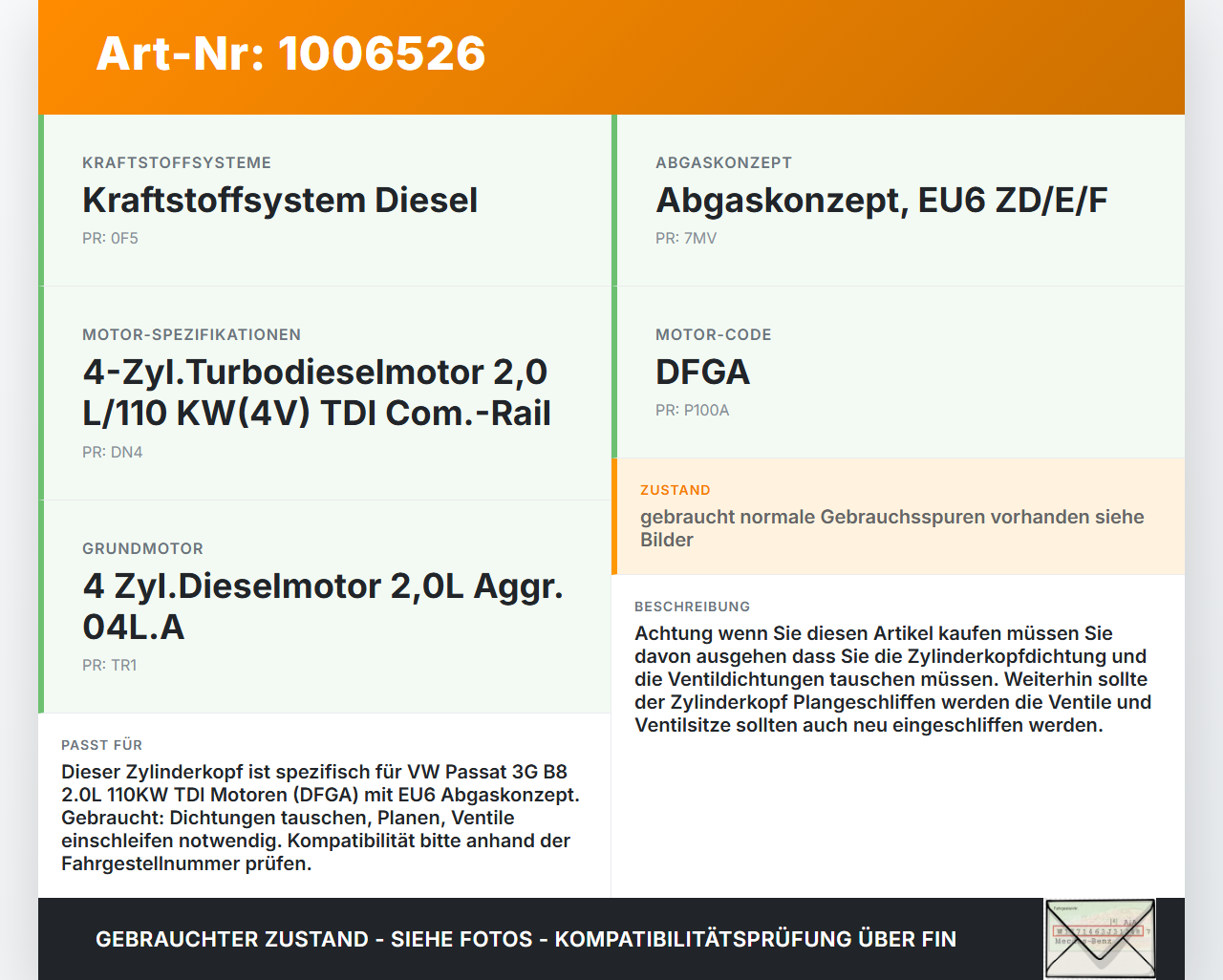Click the 'Art-Nr: 1006526' heading
The height and width of the screenshot is (980, 1223).
[x=290, y=53]
